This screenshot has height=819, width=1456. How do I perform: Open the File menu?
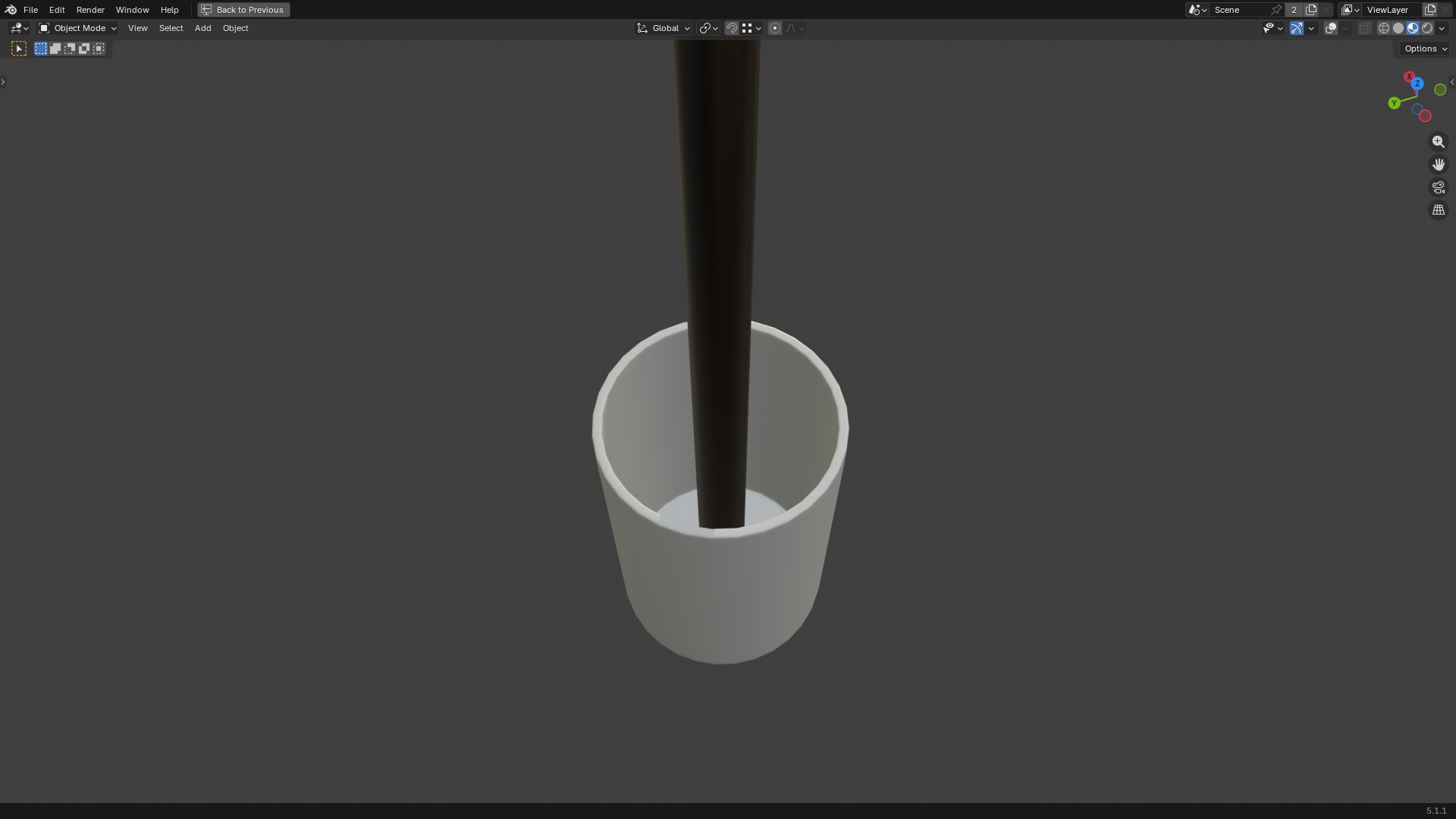click(x=30, y=10)
